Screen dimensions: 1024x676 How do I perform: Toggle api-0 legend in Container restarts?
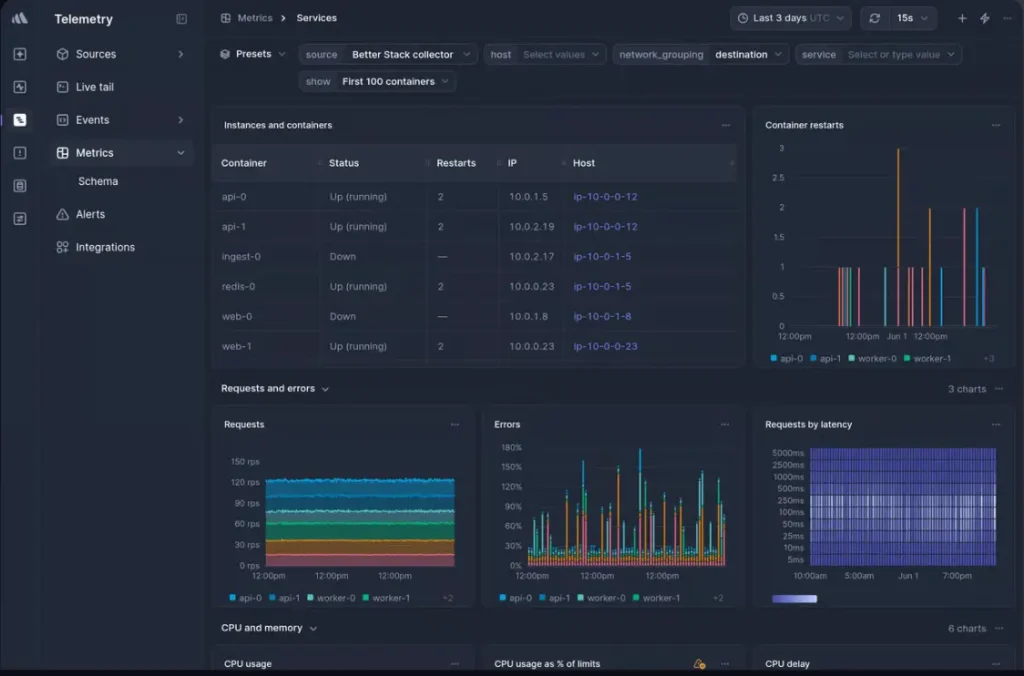click(x=786, y=359)
